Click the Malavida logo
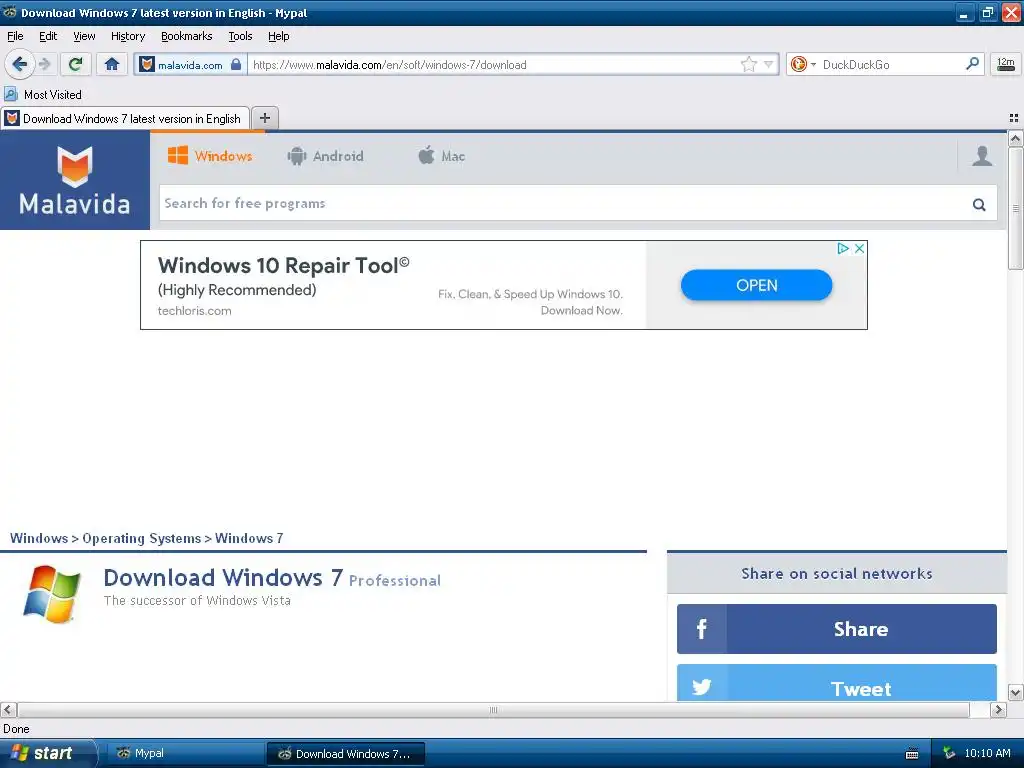 pyautogui.click(x=74, y=180)
